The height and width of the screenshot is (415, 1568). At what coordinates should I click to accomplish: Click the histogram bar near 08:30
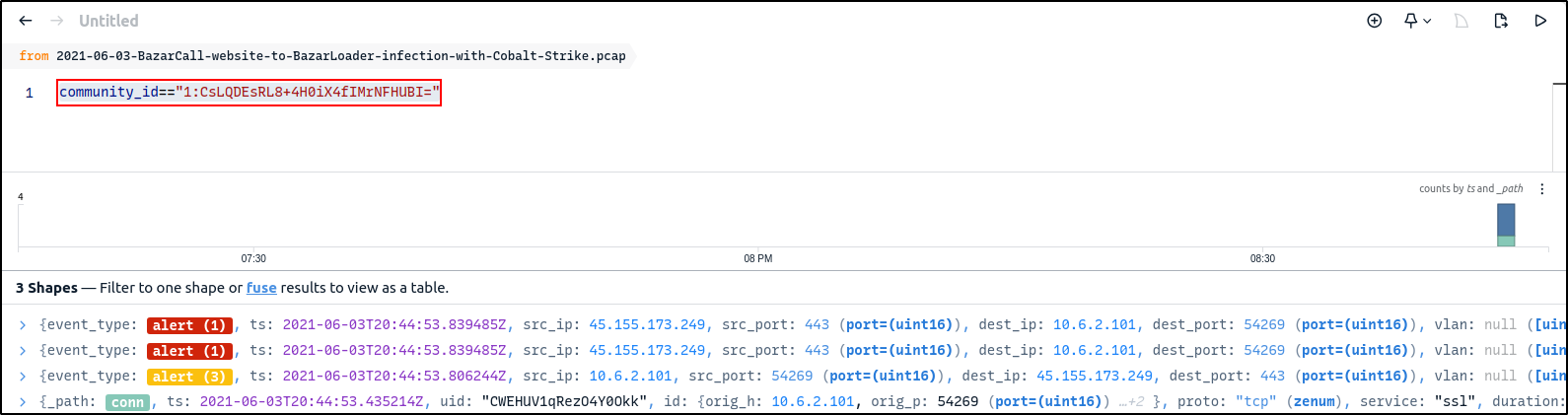point(1505,224)
